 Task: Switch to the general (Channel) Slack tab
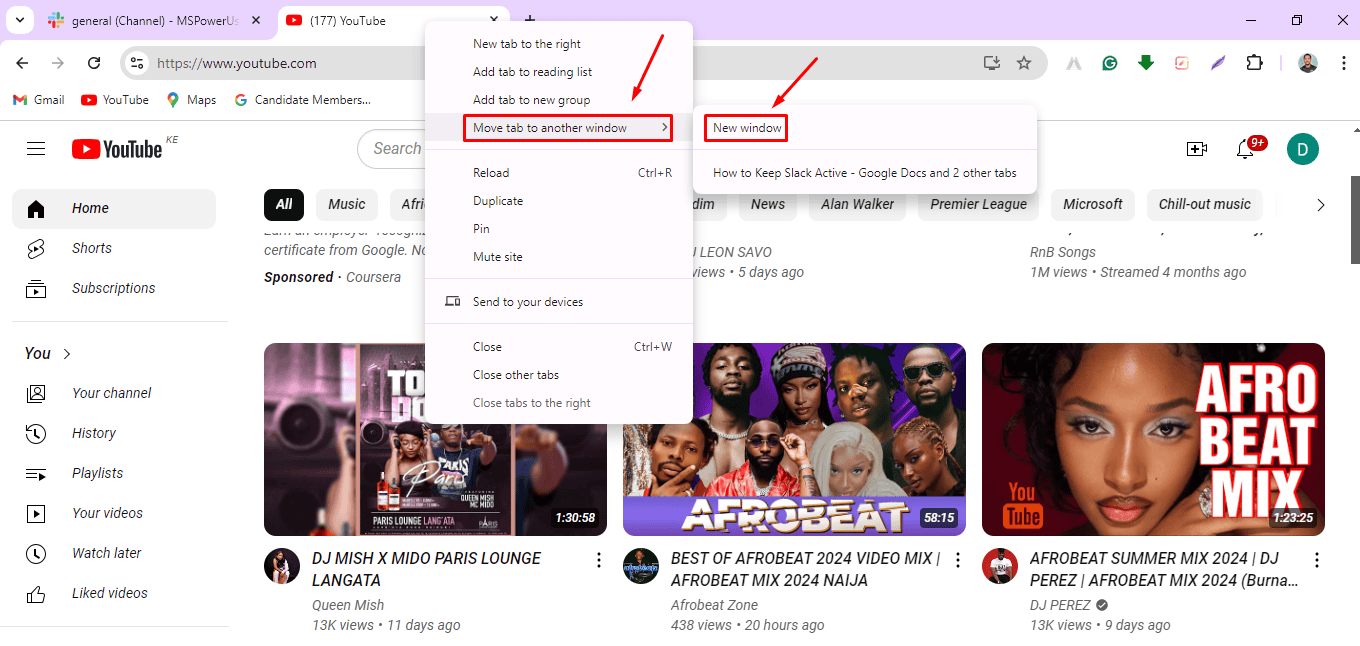tap(155, 20)
